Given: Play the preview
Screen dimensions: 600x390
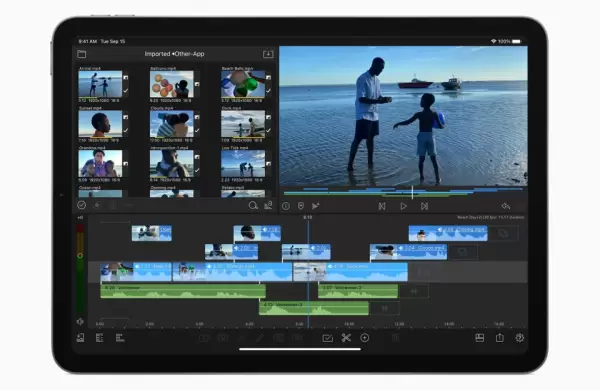Looking at the screenshot, I should [x=403, y=206].
